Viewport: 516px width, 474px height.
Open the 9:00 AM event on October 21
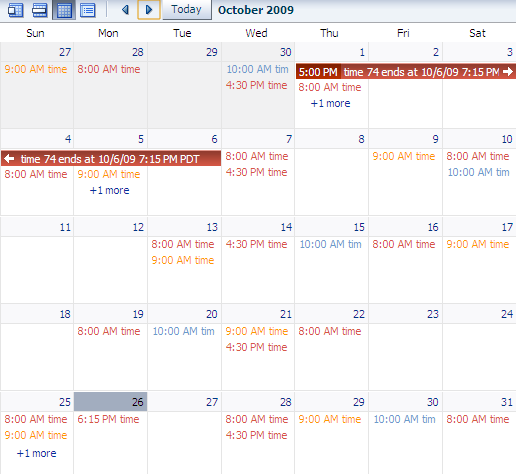(x=257, y=331)
